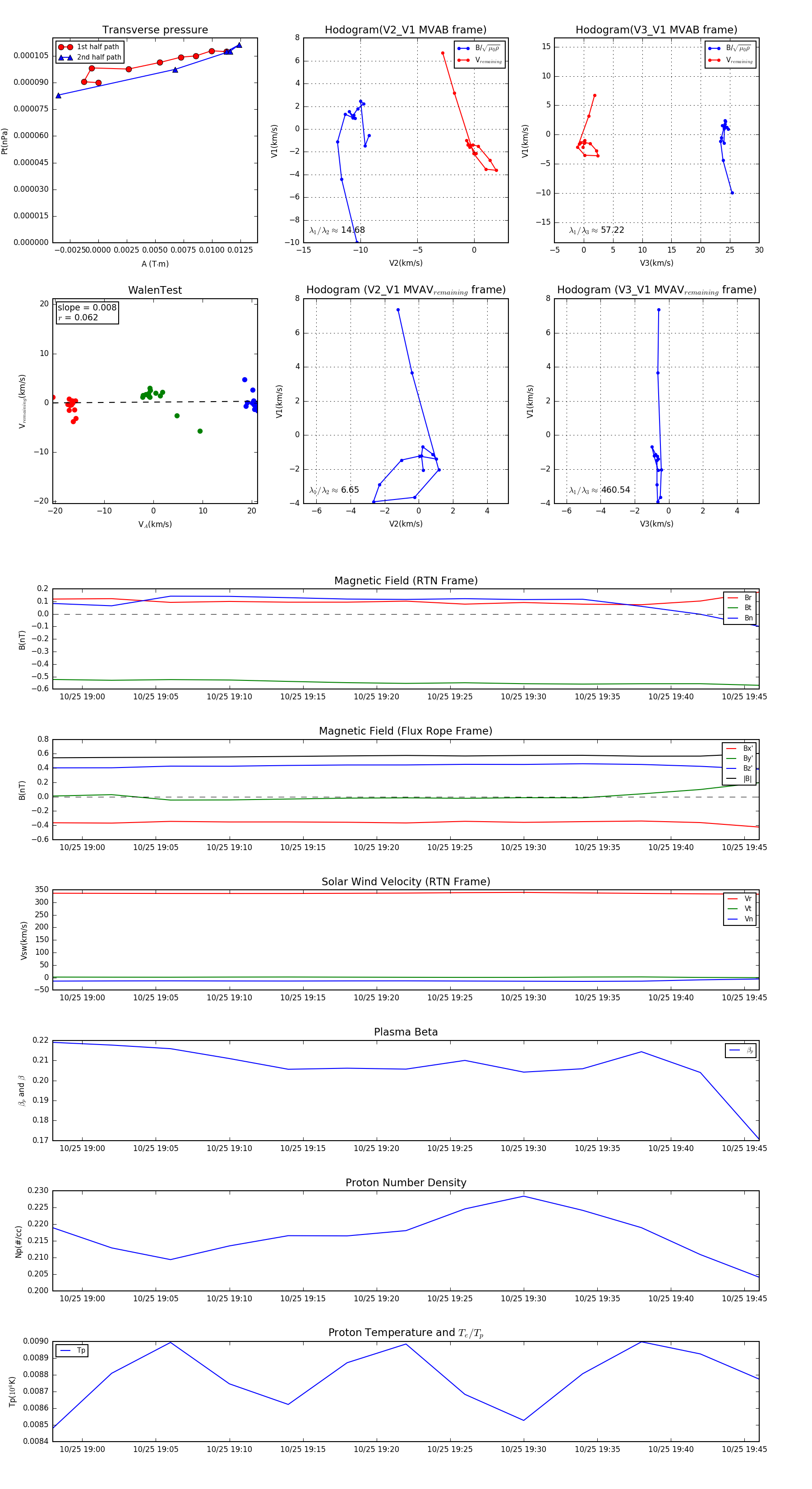812x1489 pixels.
Task: Click the 'Hodogram(V3_V1 MVAB frame)' title
Action: [x=656, y=30]
